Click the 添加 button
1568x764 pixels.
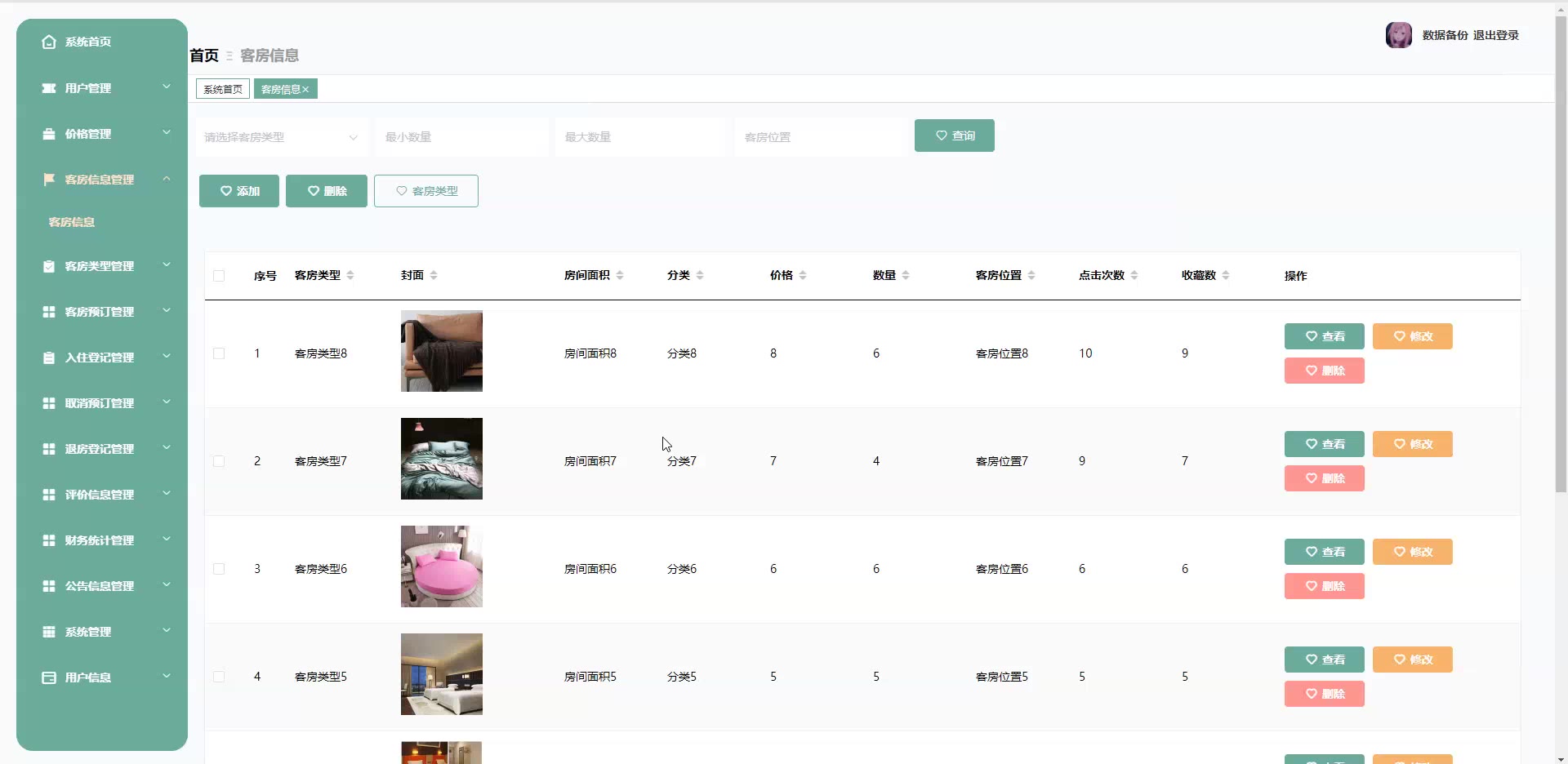[x=239, y=191]
